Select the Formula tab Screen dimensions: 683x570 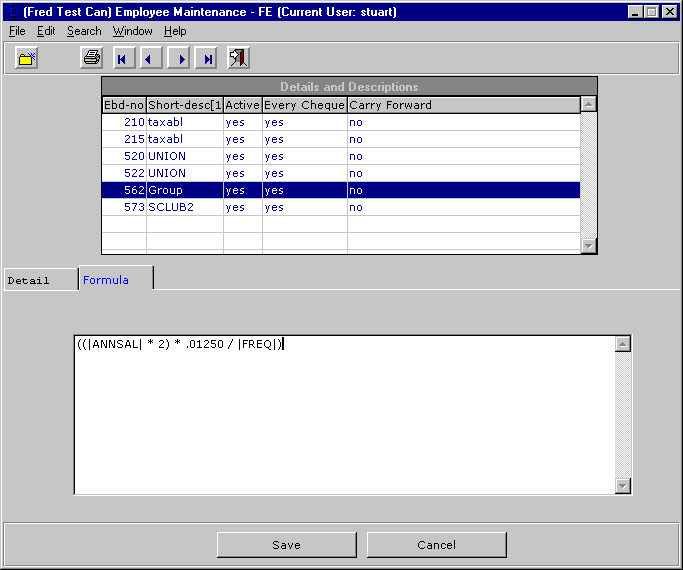(x=106, y=280)
